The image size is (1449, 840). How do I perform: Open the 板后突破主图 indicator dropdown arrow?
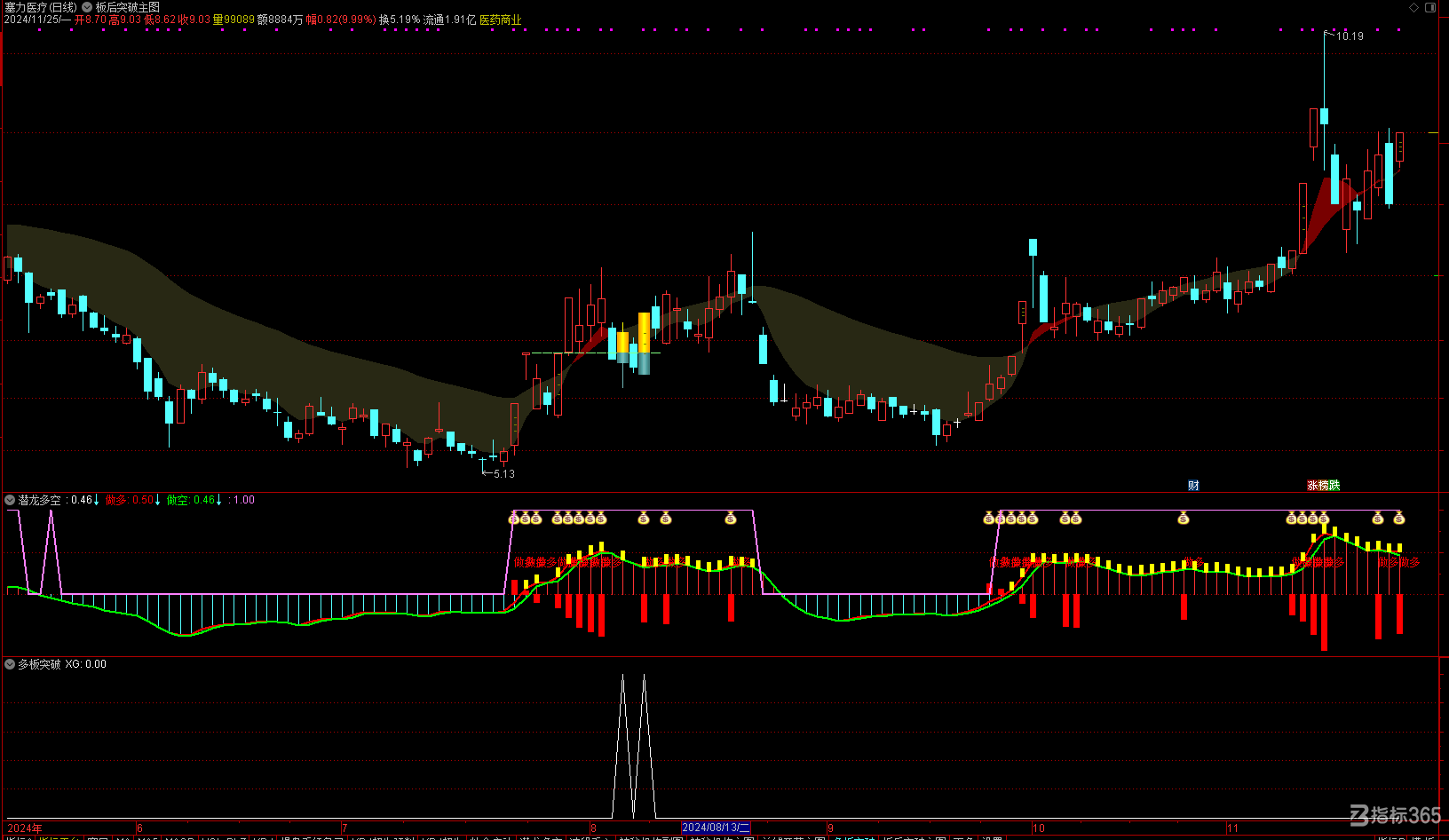[88, 7]
